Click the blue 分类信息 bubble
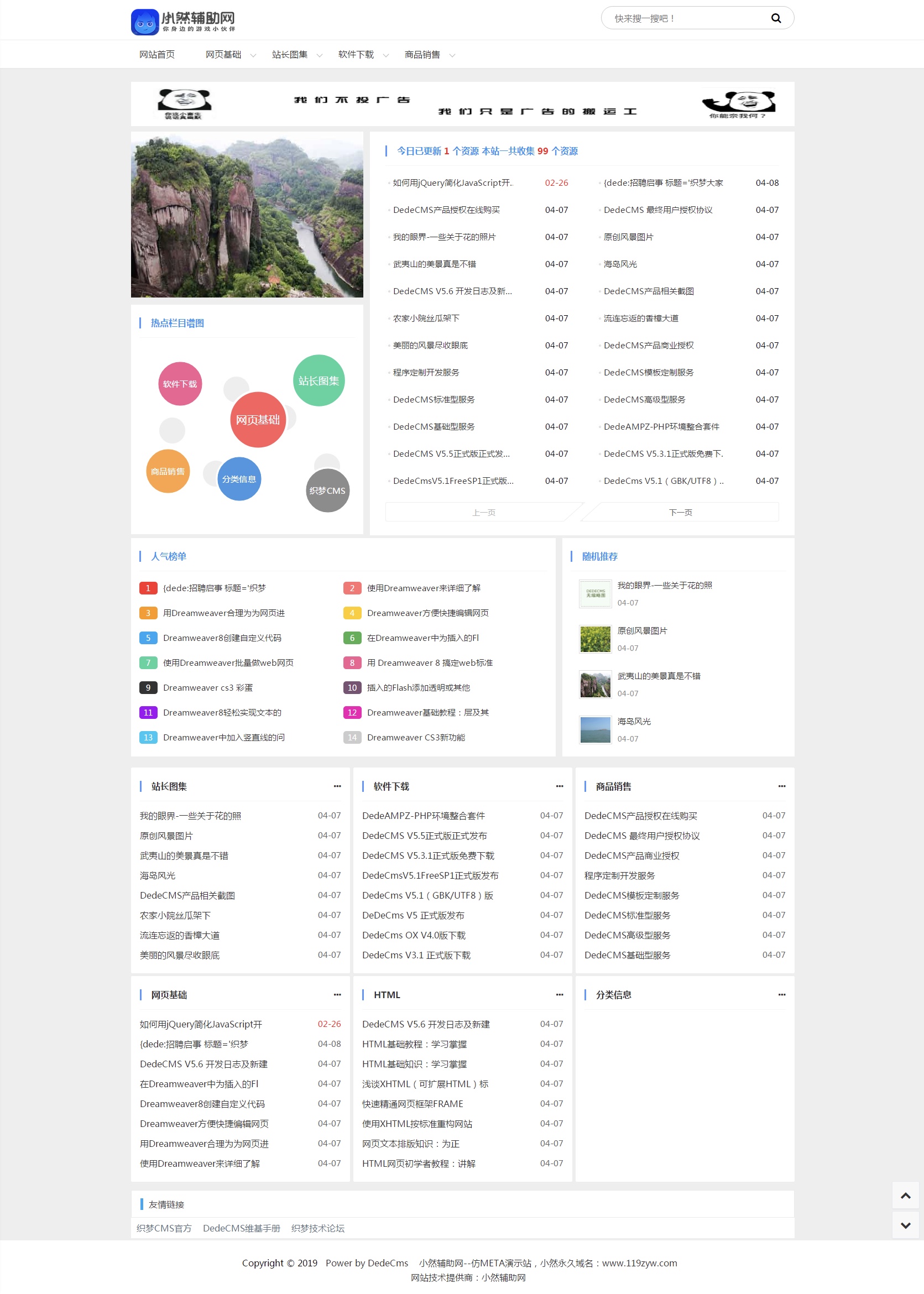 coord(239,479)
